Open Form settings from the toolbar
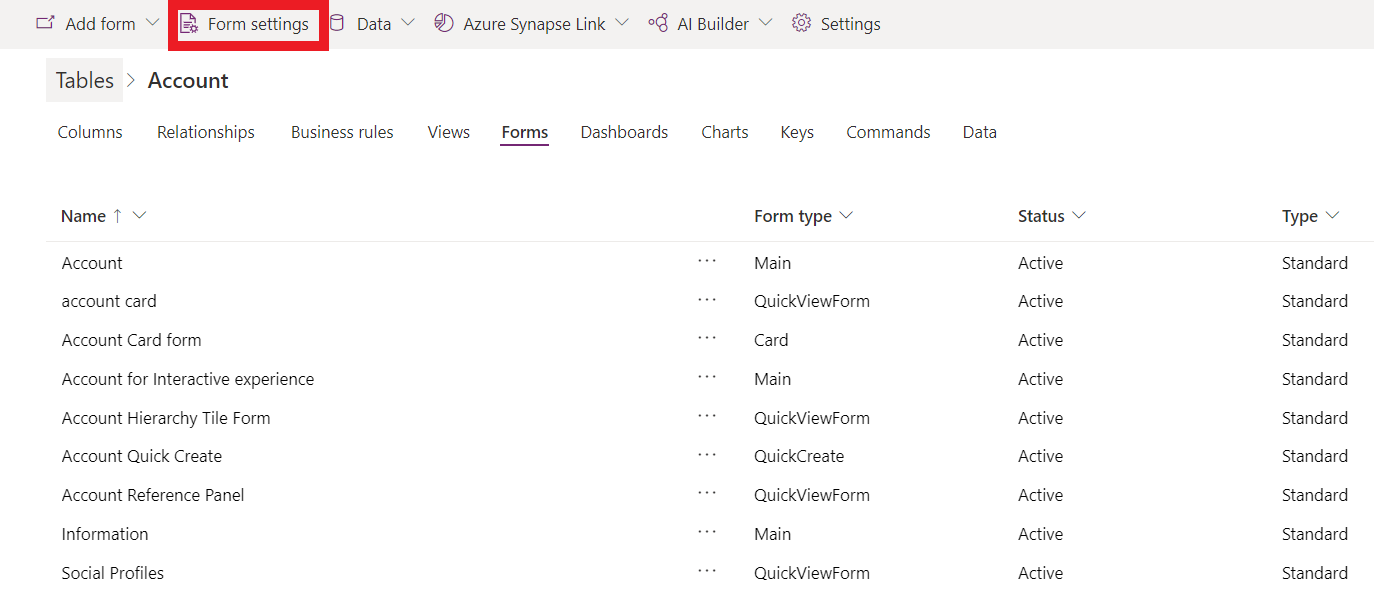Image resolution: width=1374 pixels, height=610 pixels. point(248,24)
